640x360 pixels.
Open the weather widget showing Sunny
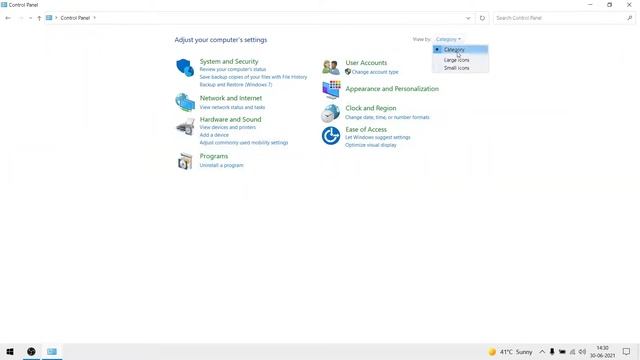pos(510,351)
